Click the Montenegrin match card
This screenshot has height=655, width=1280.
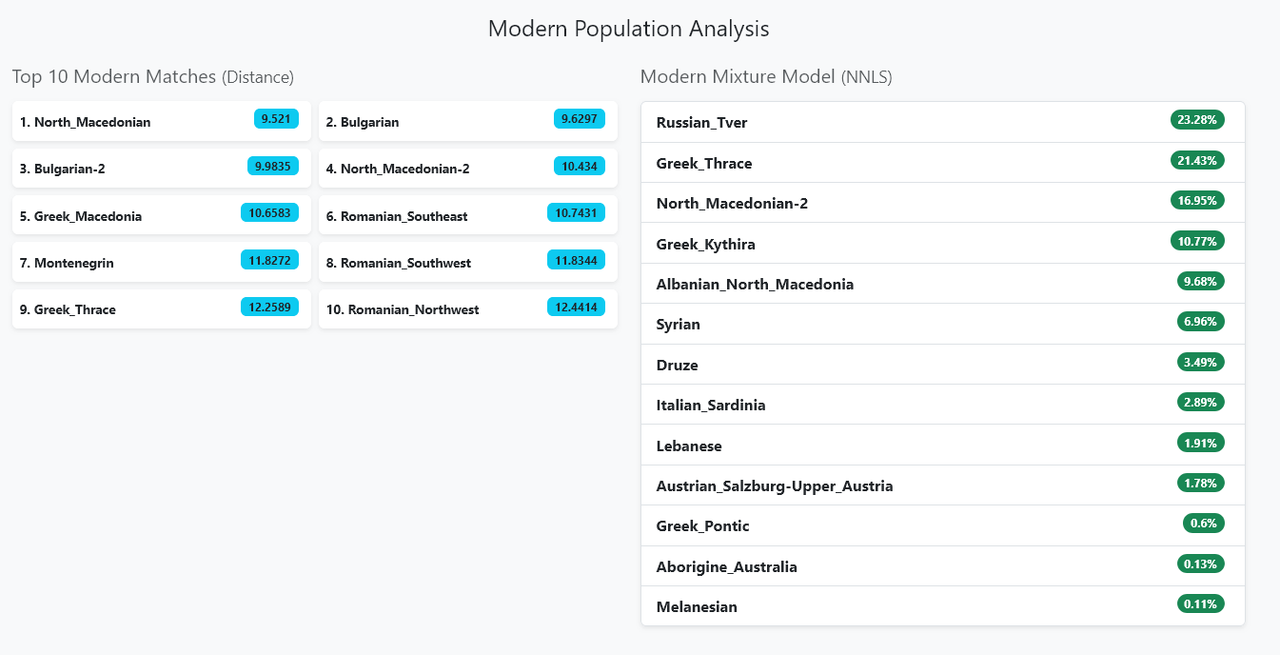(x=161, y=263)
